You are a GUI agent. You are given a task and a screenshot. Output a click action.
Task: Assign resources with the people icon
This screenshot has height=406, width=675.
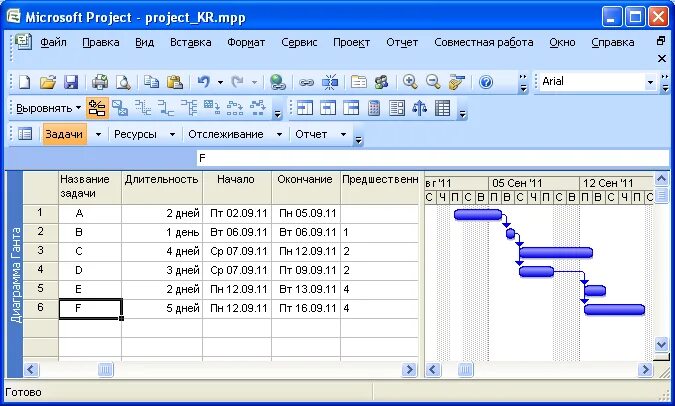[x=381, y=82]
